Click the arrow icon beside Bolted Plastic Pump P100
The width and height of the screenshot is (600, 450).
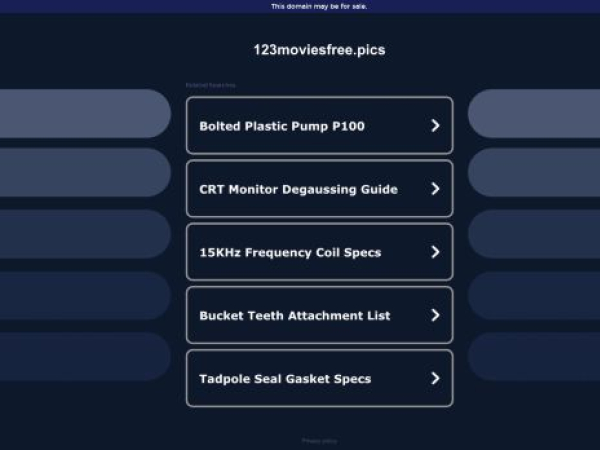(x=435, y=126)
